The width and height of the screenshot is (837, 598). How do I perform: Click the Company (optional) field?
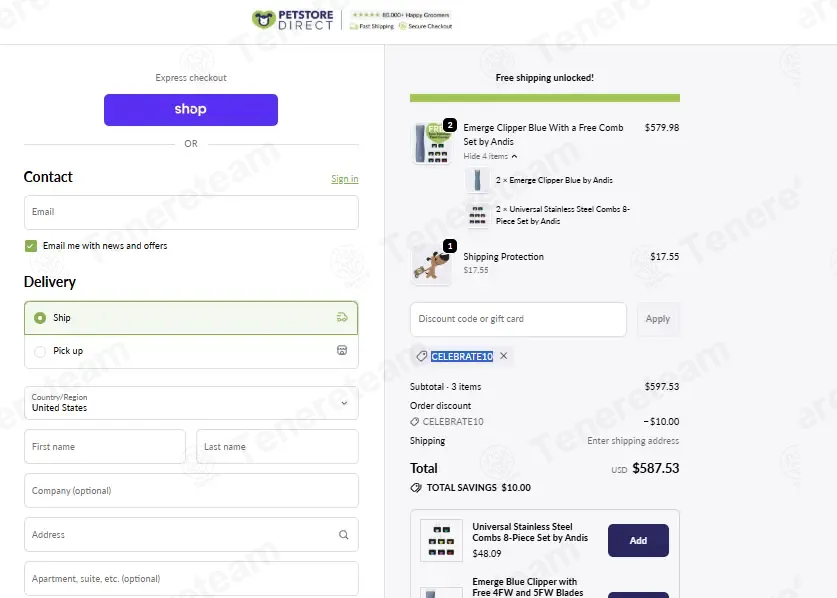pyautogui.click(x=191, y=490)
